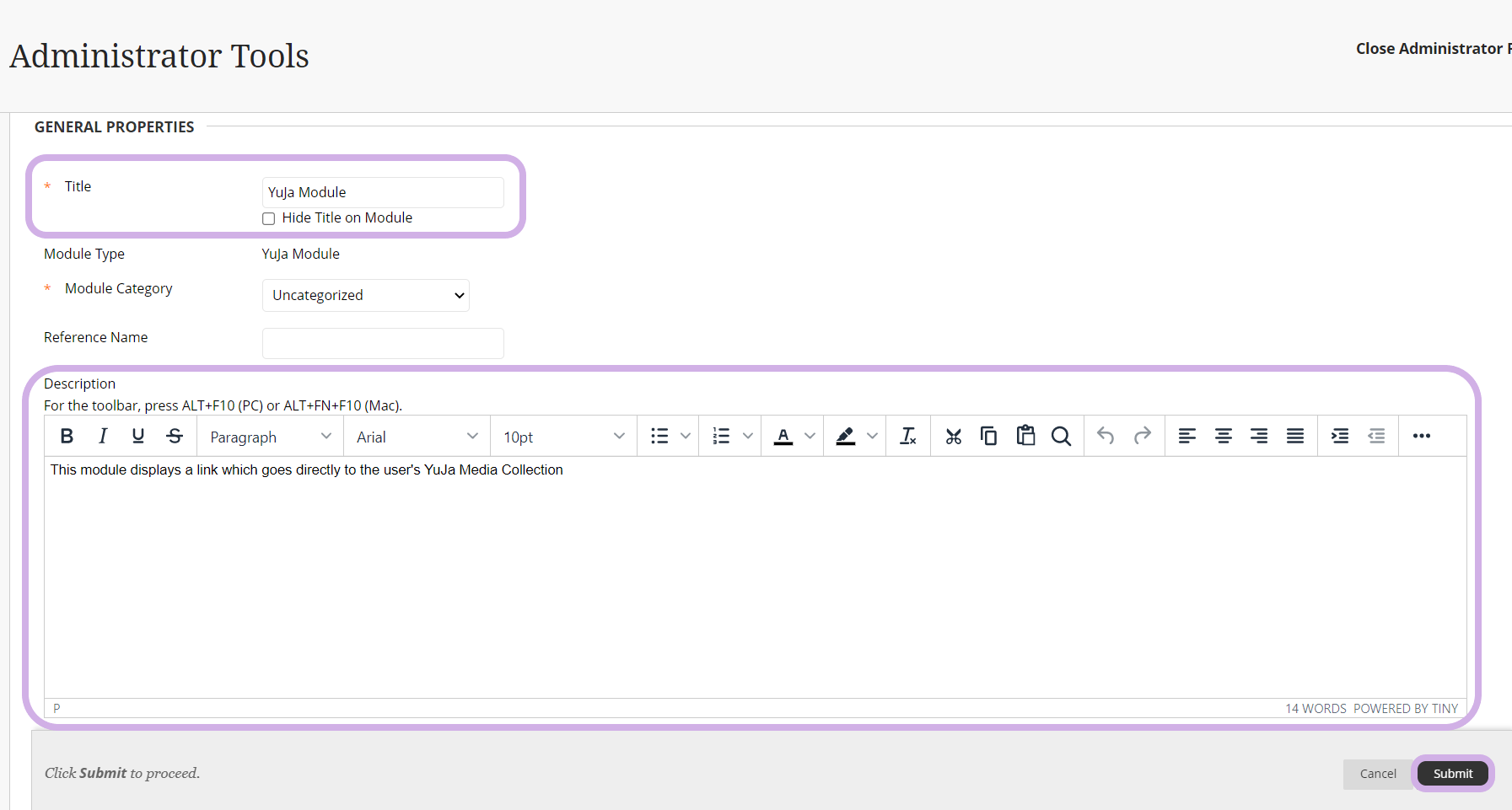Open the Module Category dropdown
The height and width of the screenshot is (810, 1512).
coord(366,295)
